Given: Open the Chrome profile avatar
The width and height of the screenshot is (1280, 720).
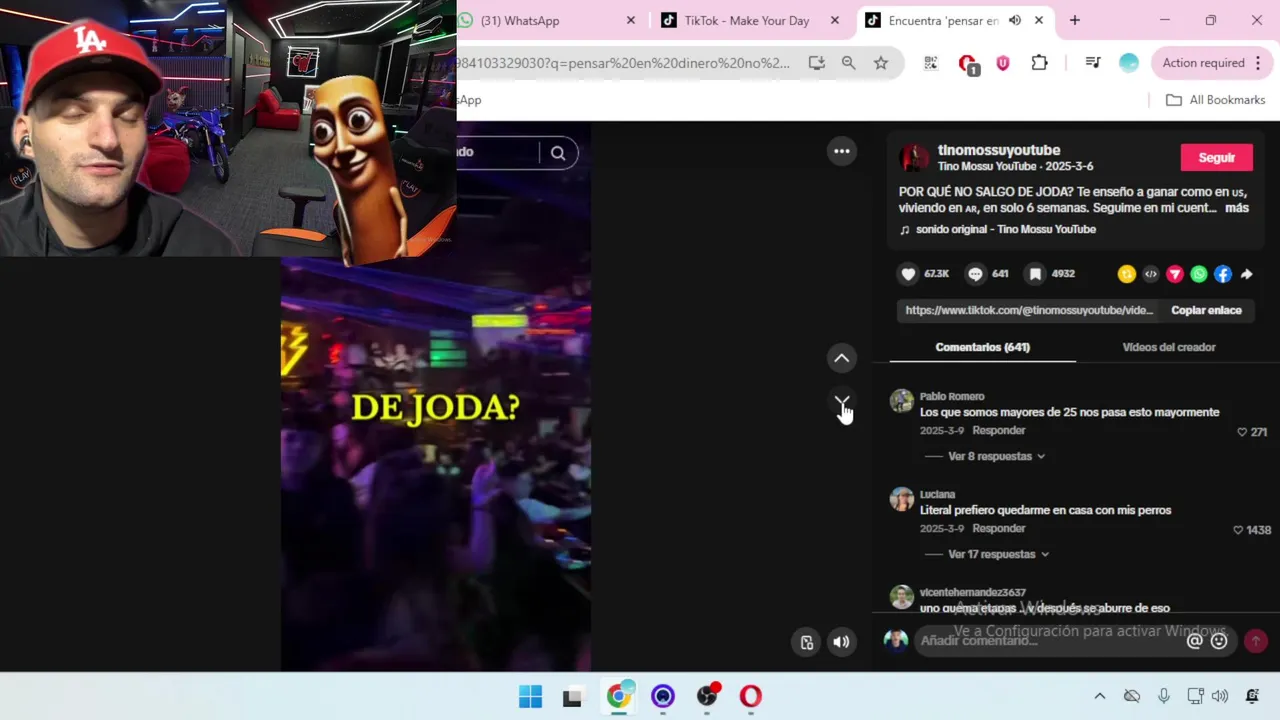Looking at the screenshot, I should pos(1129,63).
